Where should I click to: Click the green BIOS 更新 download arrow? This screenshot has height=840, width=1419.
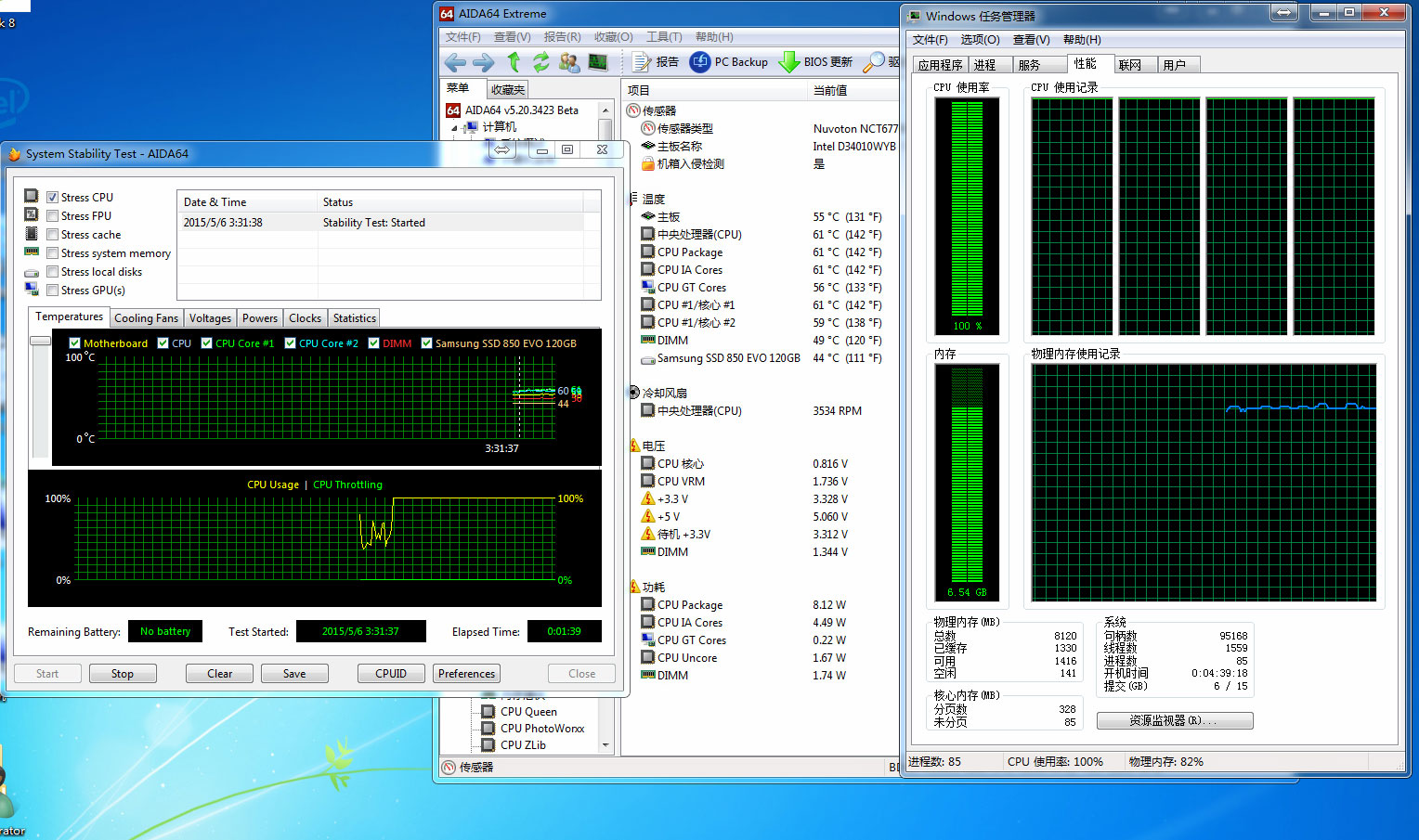click(788, 62)
